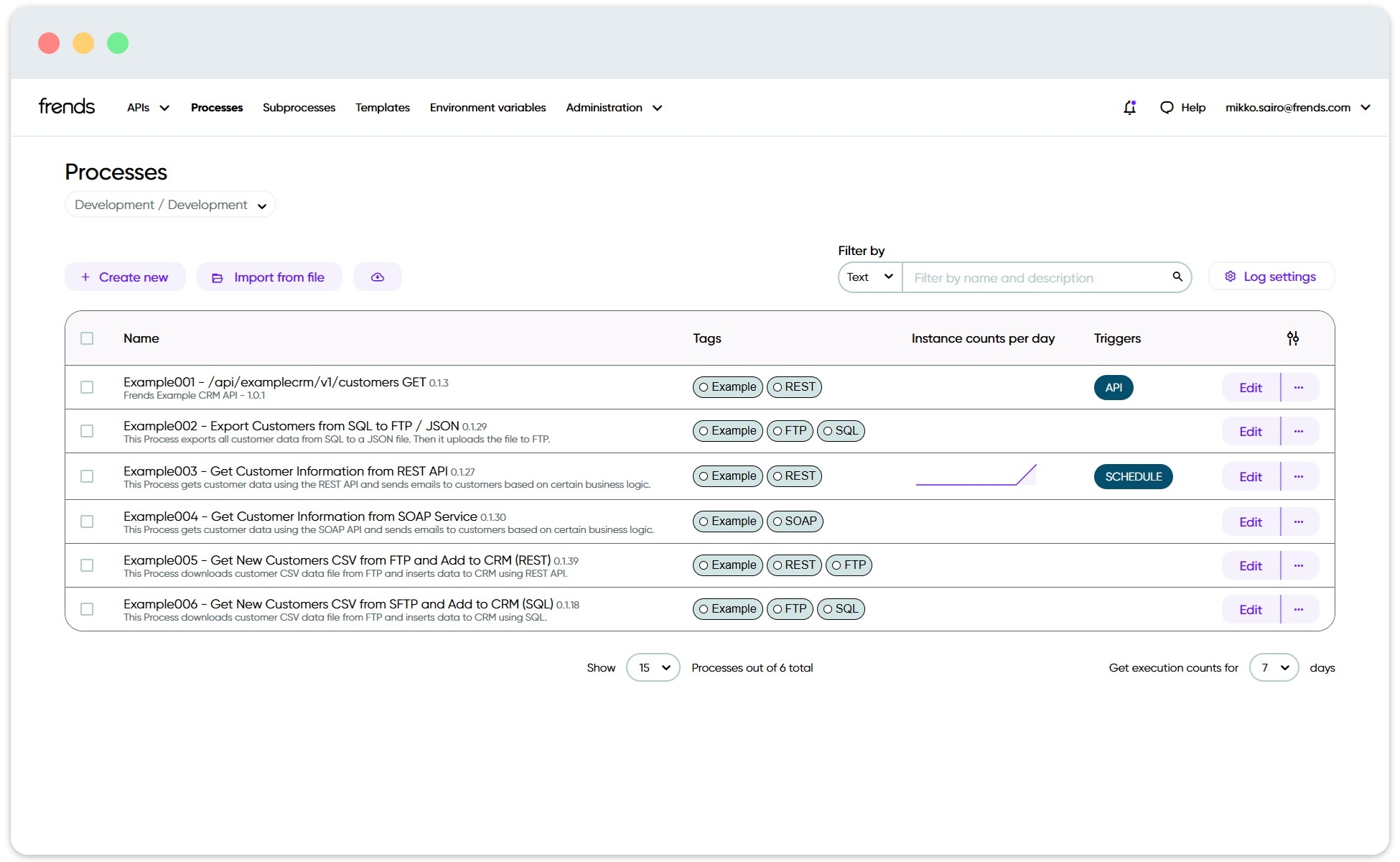Open the notification bell
Viewport: 1400px width, 862px height.
pyautogui.click(x=1129, y=107)
